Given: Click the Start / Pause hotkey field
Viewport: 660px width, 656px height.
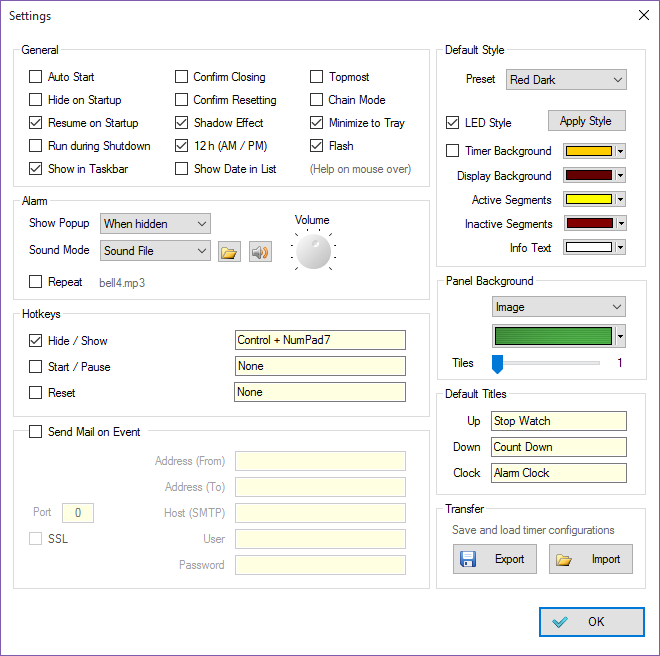Looking at the screenshot, I should 320,366.
